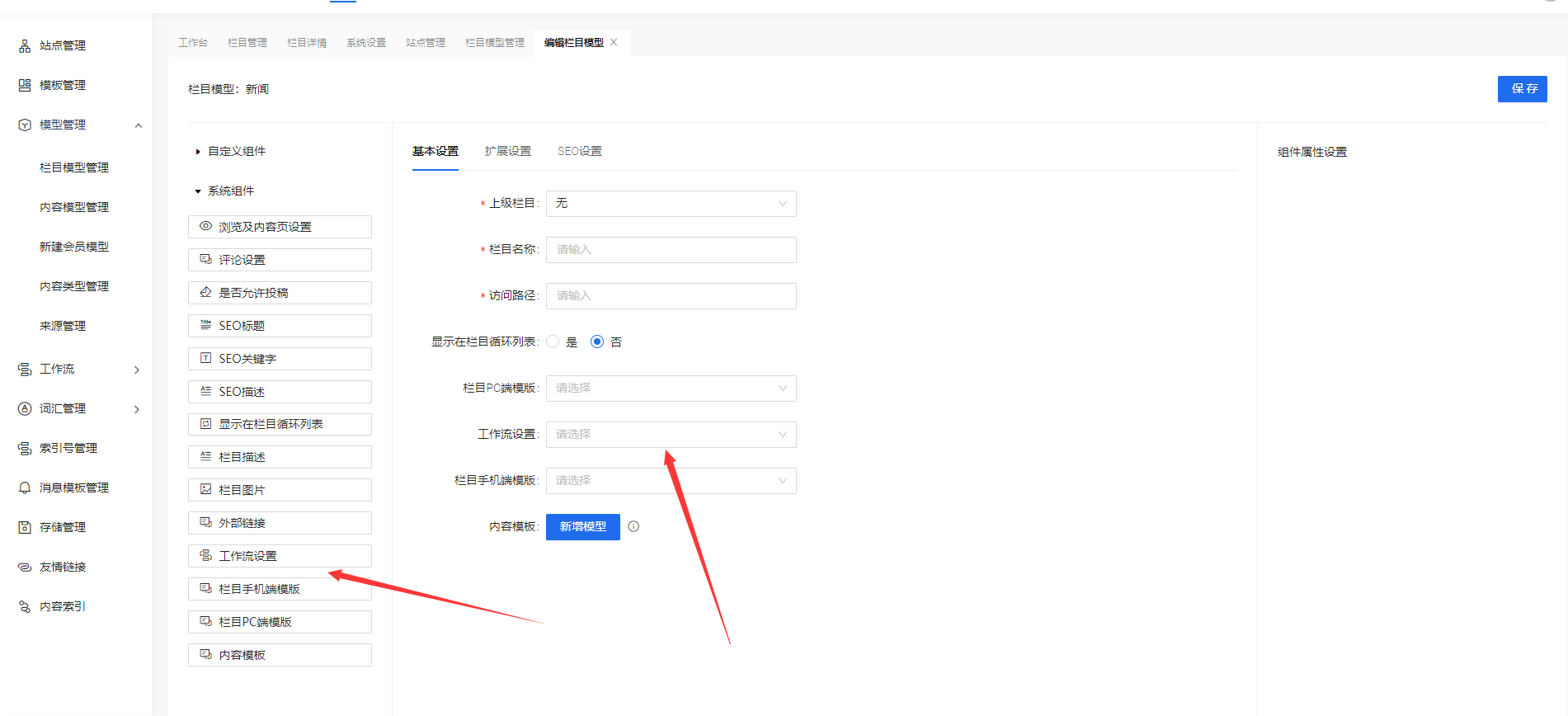1568x716 pixels.
Task: Click the icon beside 显示在栏目循环列表 component
Action: click(x=206, y=424)
